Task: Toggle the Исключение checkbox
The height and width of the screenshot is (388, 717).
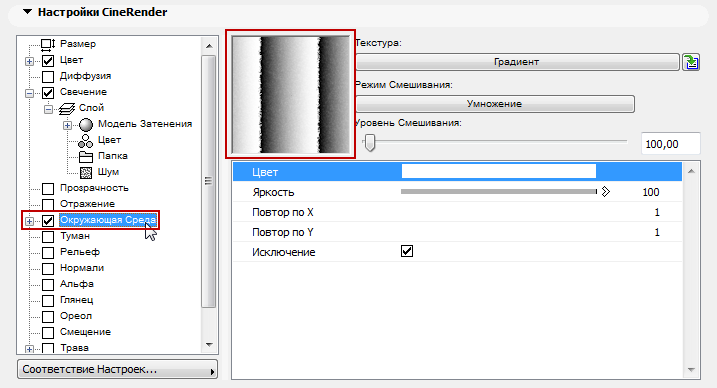Action: point(407,251)
